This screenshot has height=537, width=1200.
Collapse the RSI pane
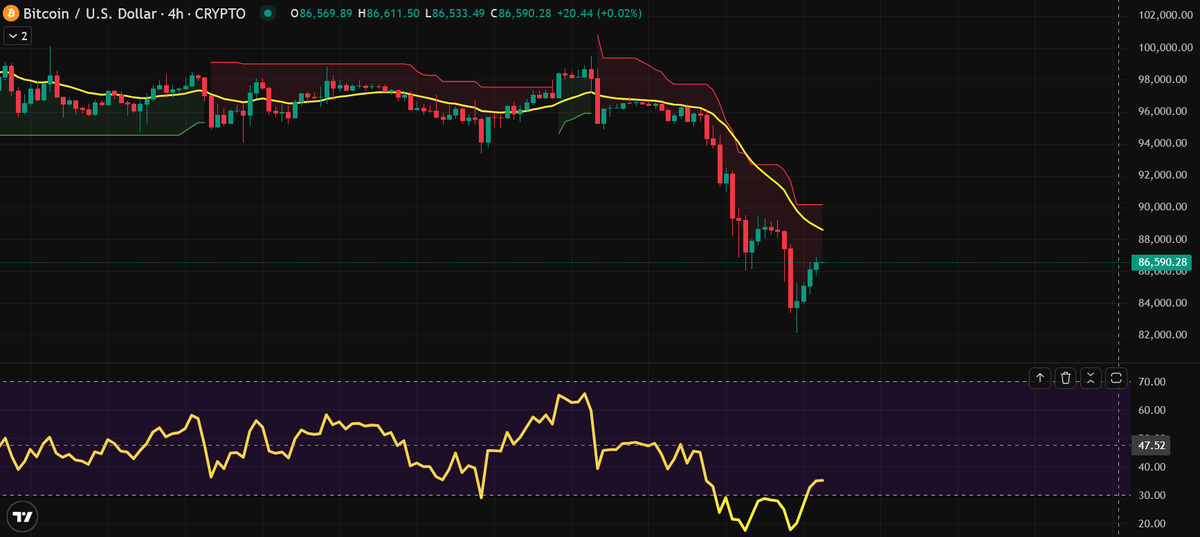tap(1091, 378)
